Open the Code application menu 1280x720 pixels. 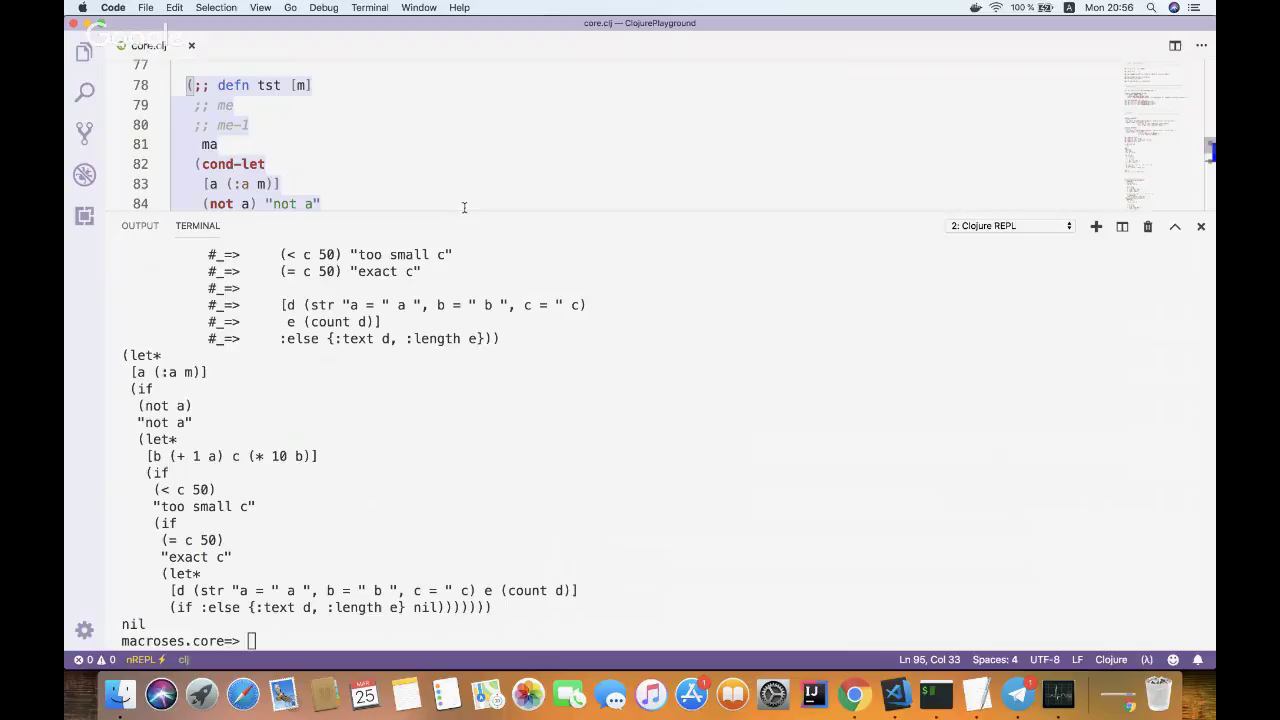tap(113, 8)
